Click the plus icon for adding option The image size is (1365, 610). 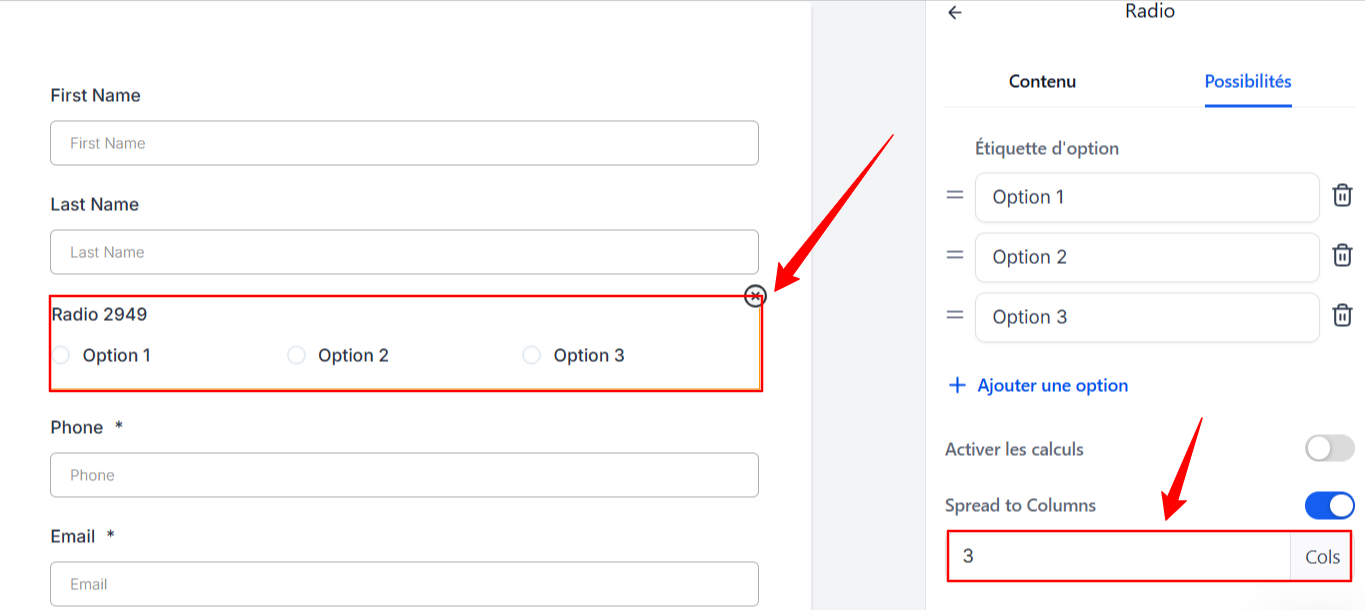tap(957, 386)
